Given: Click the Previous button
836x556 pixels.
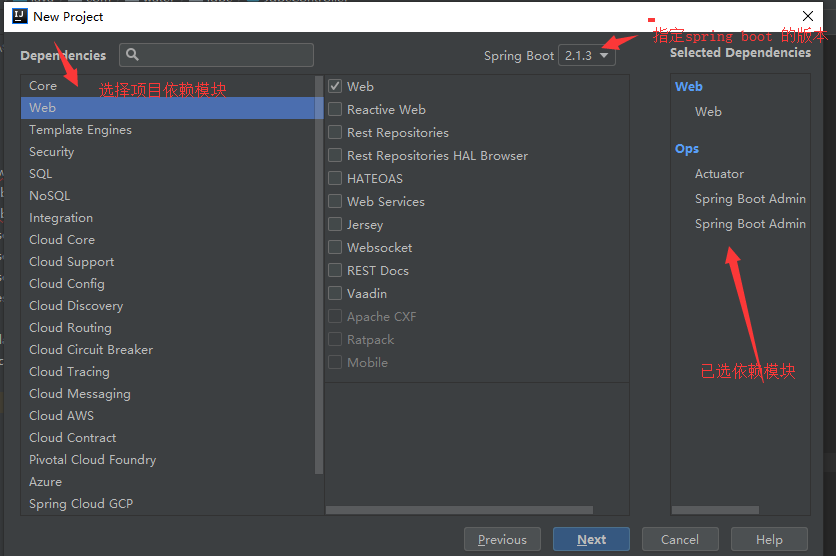Looking at the screenshot, I should click(502, 539).
